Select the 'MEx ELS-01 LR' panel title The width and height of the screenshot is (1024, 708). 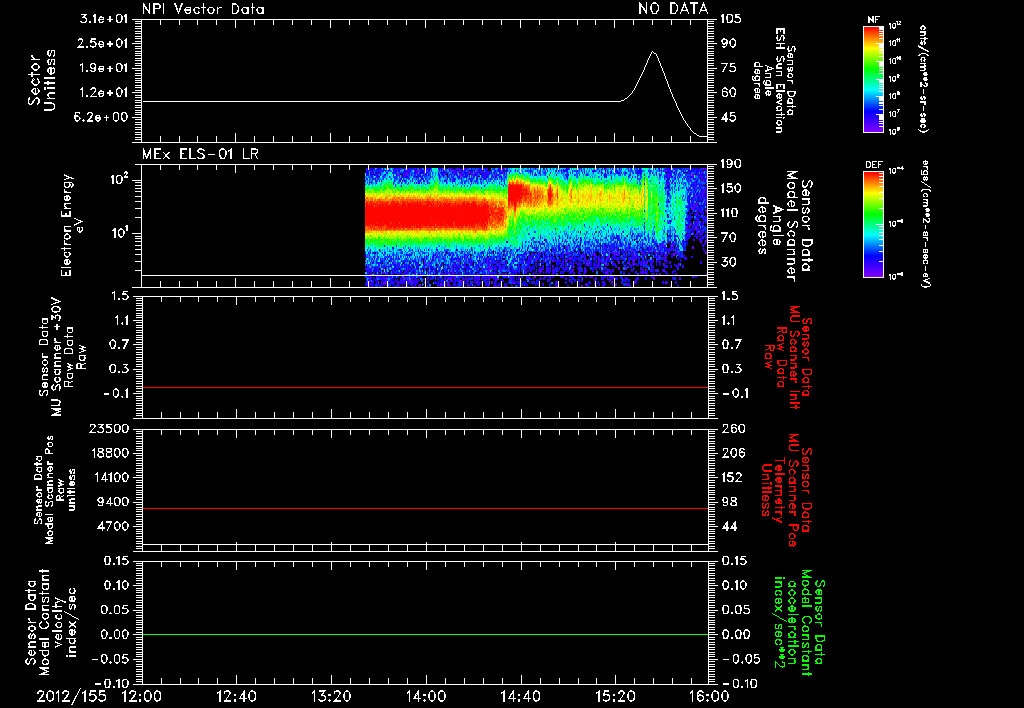(x=200, y=155)
